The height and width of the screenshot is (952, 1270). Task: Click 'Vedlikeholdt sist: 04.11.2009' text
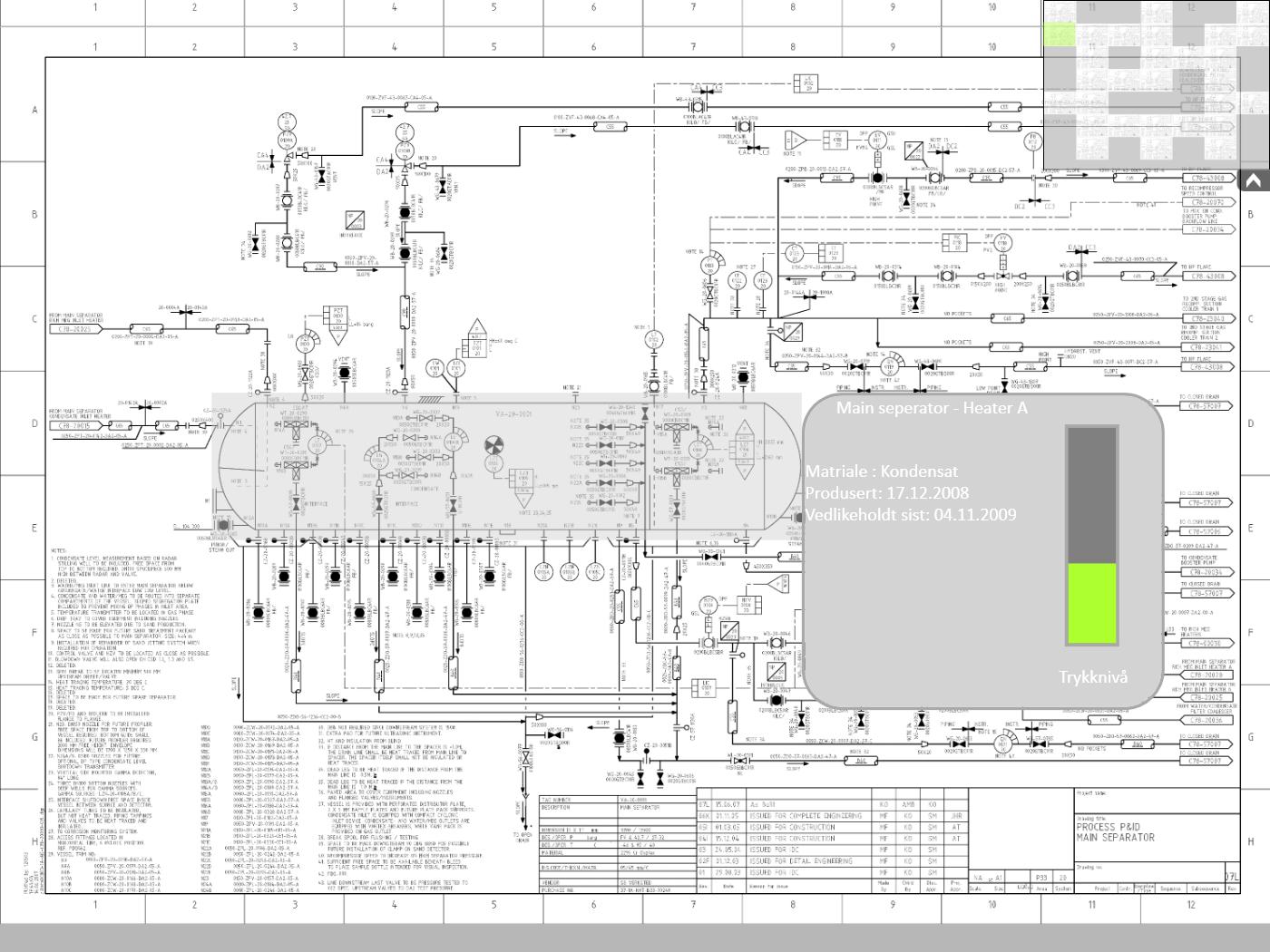[x=911, y=514]
